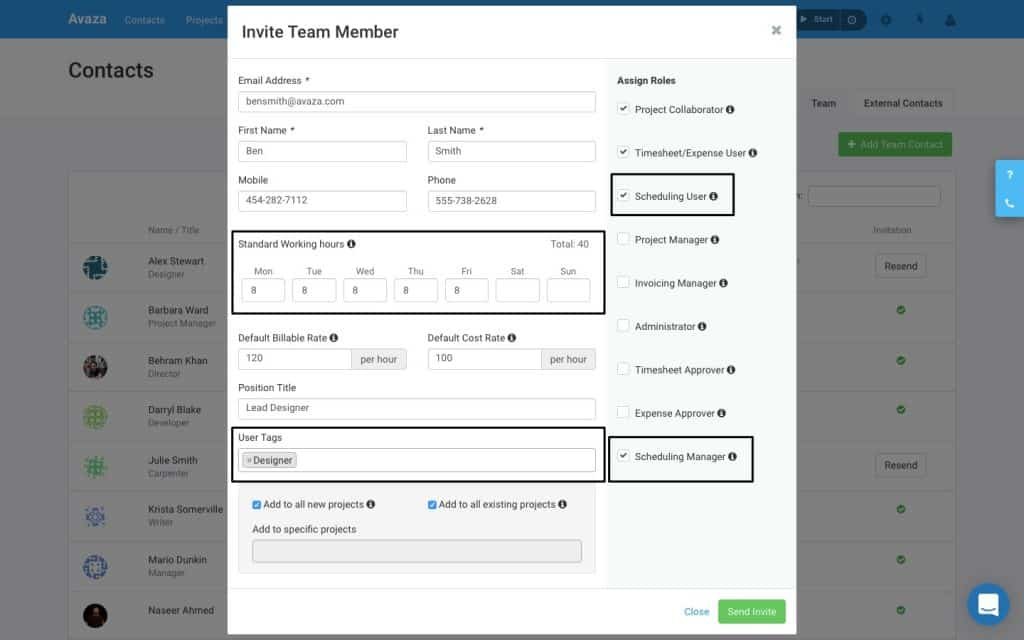Tick the Timesheet Approver checkbox

[x=623, y=369]
